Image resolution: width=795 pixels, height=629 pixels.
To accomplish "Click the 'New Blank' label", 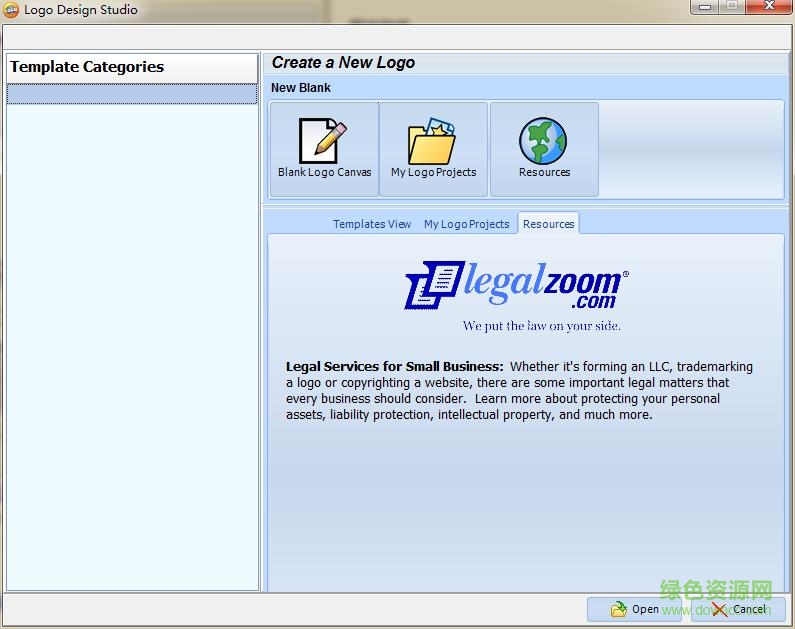I will pyautogui.click(x=301, y=88).
